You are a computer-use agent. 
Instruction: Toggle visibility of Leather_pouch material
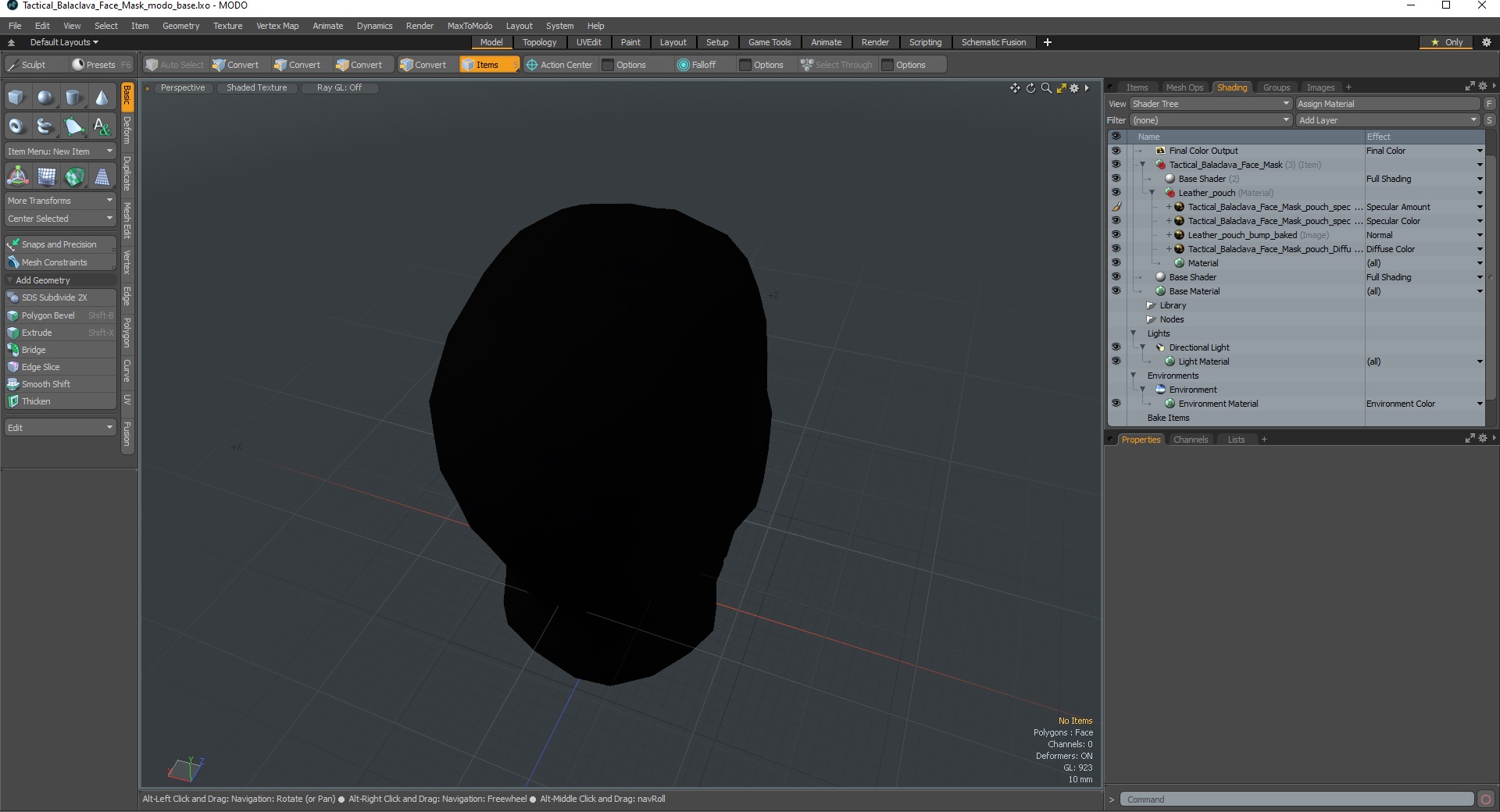pyautogui.click(x=1116, y=193)
